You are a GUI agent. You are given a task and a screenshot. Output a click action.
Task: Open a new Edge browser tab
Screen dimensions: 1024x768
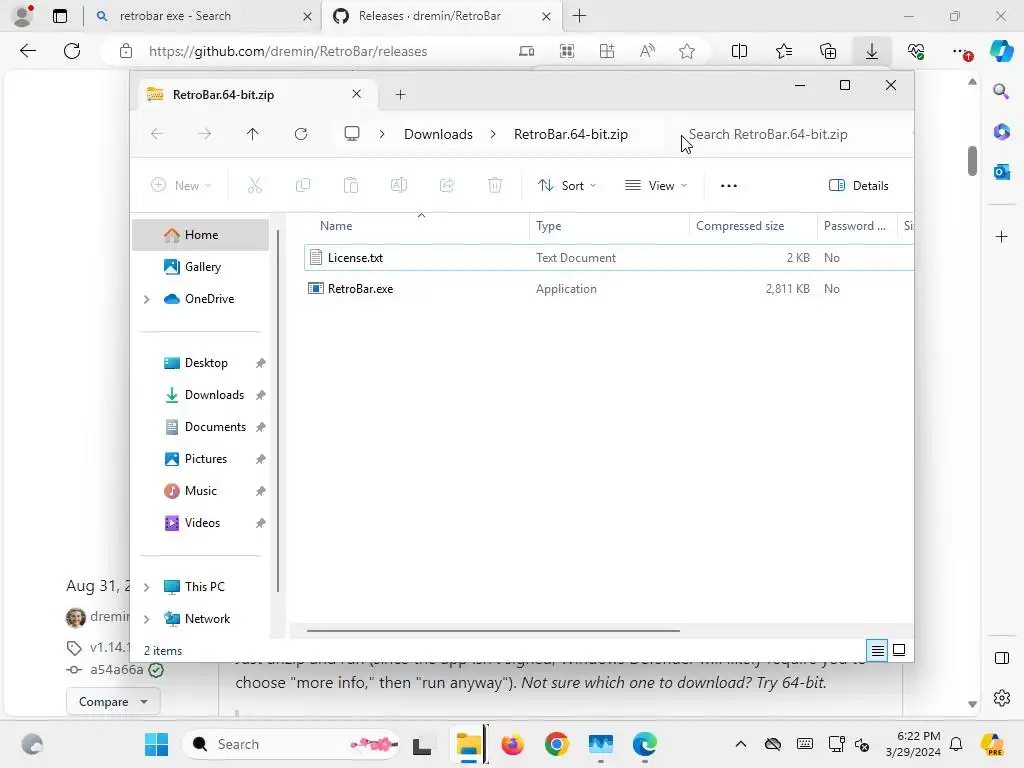[579, 16]
